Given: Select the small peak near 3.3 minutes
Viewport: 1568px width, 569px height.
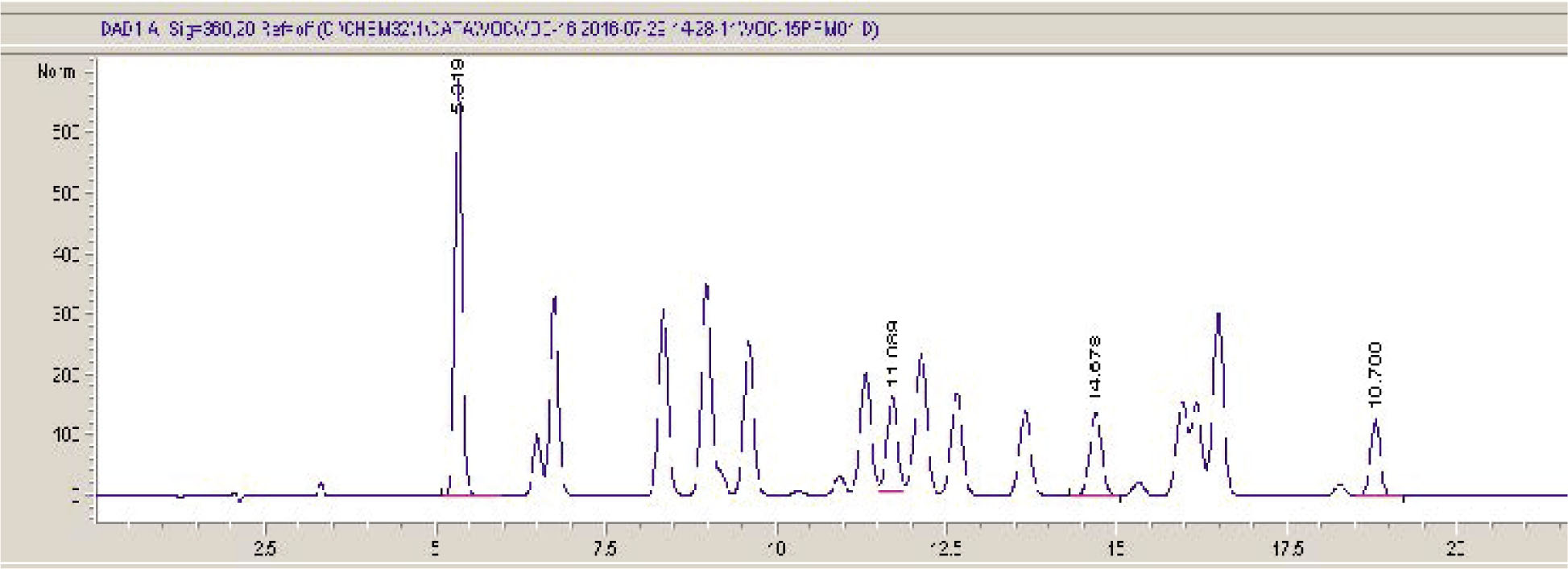Looking at the screenshot, I should (x=321, y=485).
